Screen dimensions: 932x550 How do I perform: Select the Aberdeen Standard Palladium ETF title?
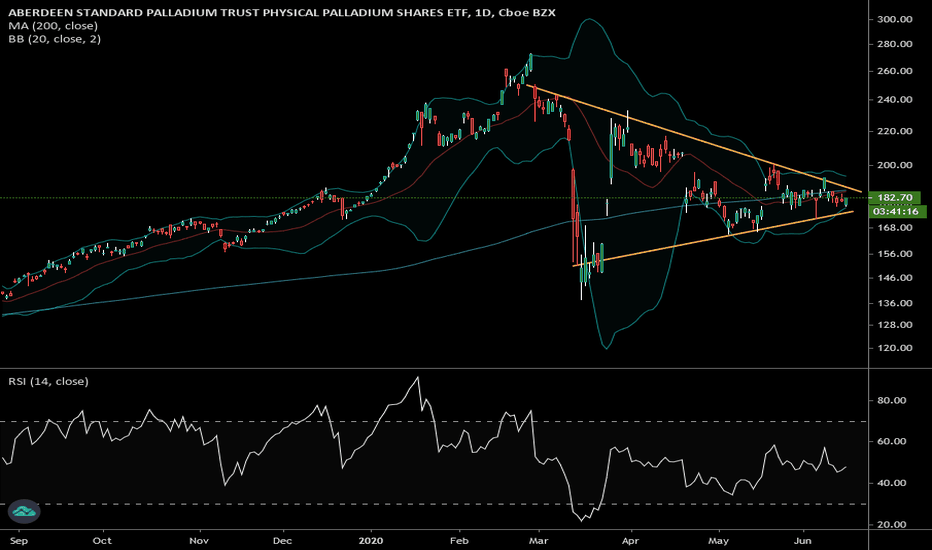[282, 12]
